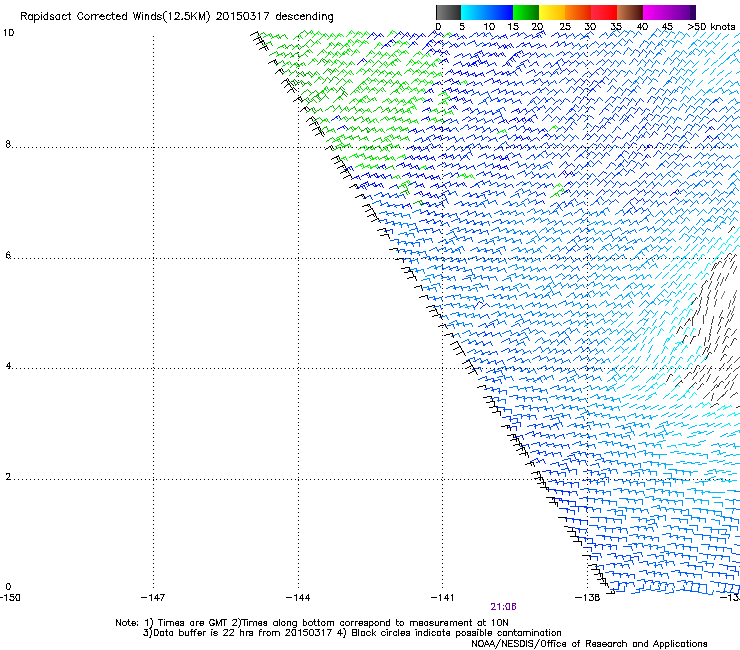Click the brown 35-40 knots color swatch
Screen dimensions: 740x650
click(x=630, y=12)
